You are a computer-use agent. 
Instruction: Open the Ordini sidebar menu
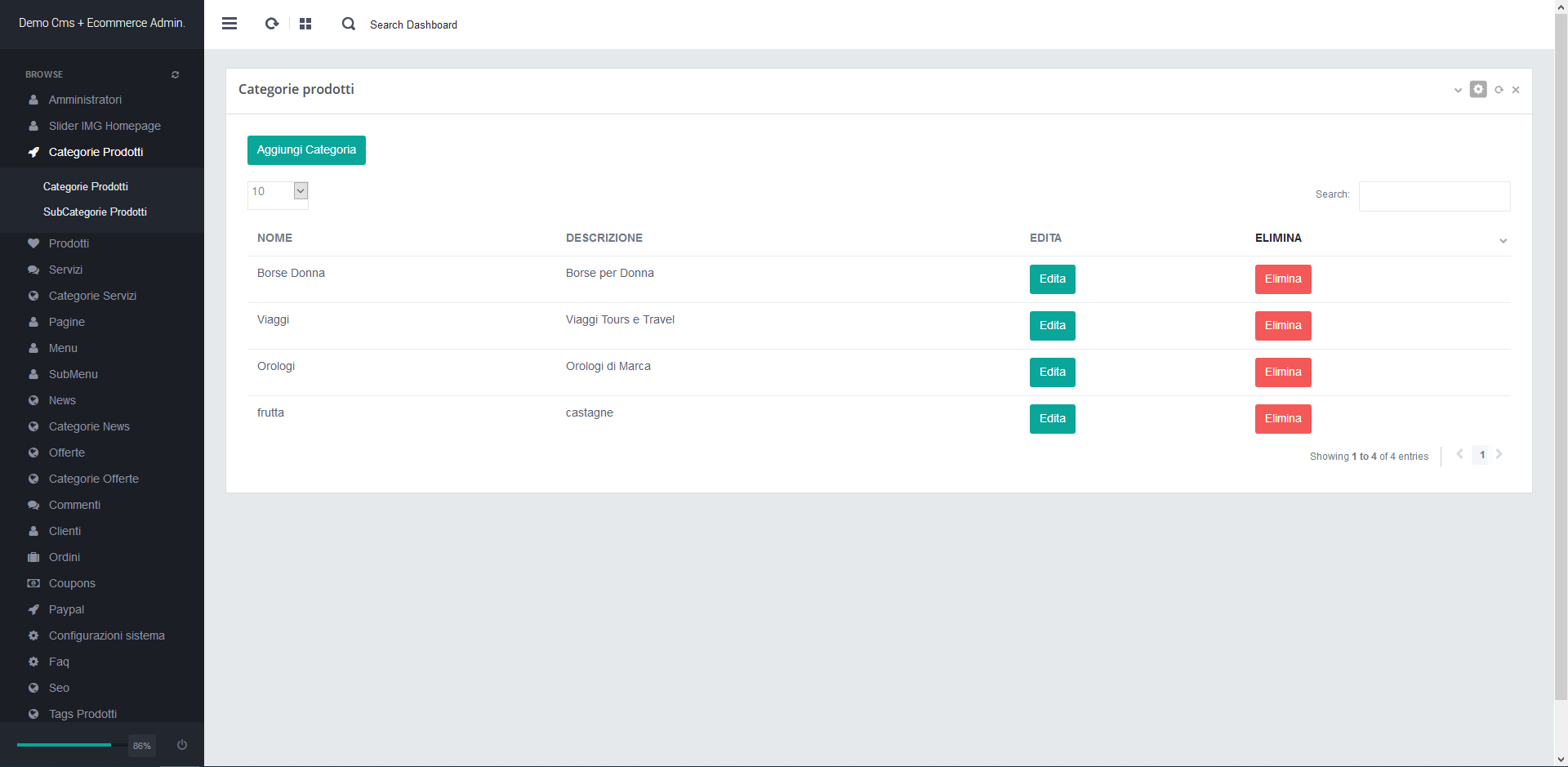click(65, 557)
